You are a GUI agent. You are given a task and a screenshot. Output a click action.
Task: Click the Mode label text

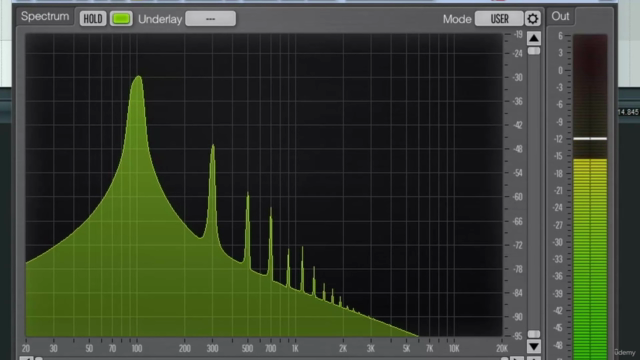pyautogui.click(x=457, y=19)
